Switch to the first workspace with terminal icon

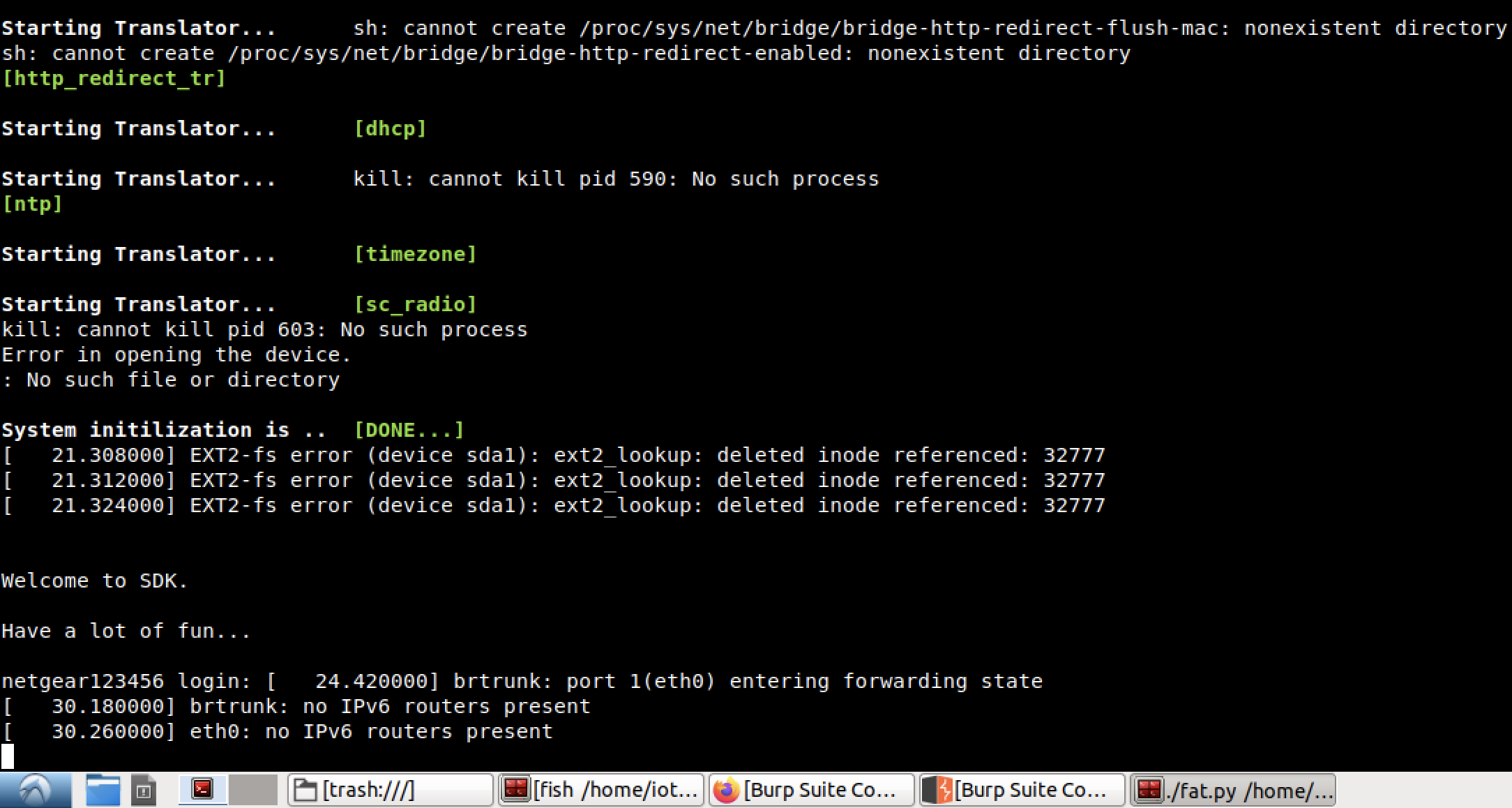tap(202, 790)
